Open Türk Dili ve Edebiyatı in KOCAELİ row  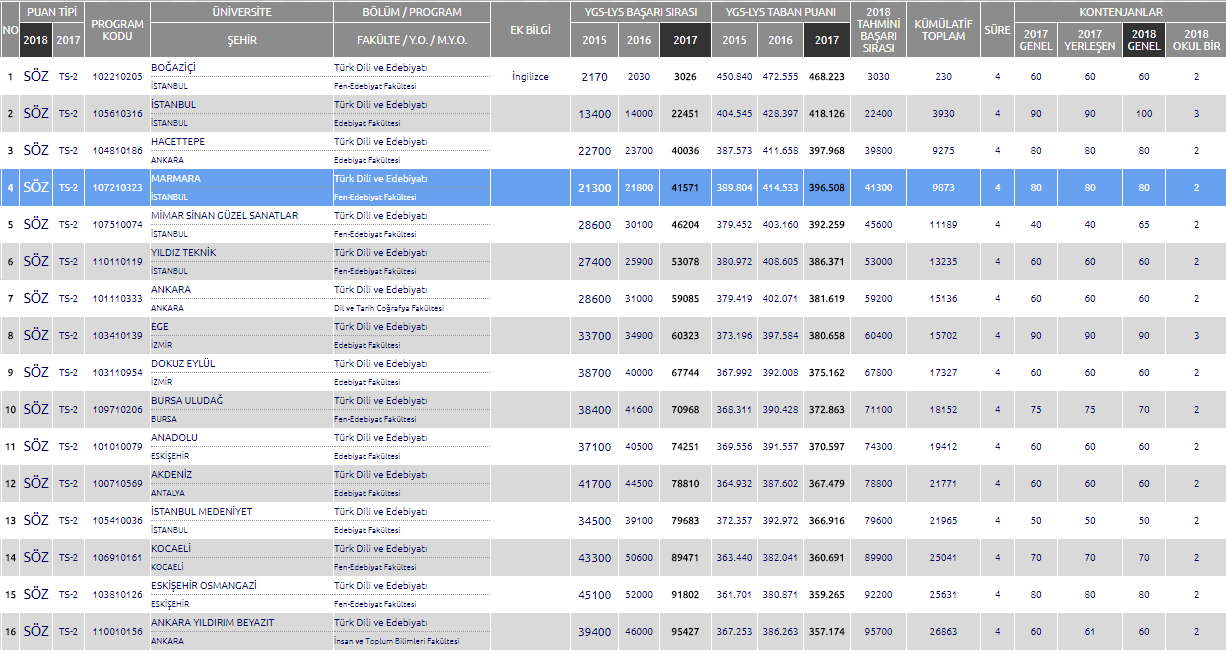(x=380, y=549)
